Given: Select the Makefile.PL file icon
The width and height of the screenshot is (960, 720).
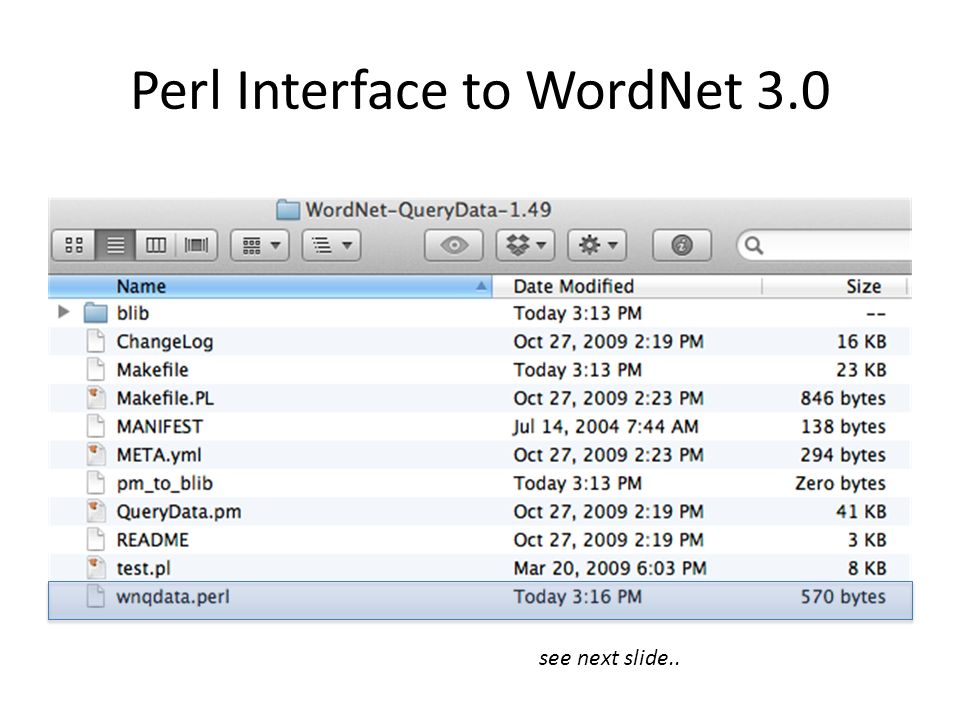Looking at the screenshot, I should 96,398.
